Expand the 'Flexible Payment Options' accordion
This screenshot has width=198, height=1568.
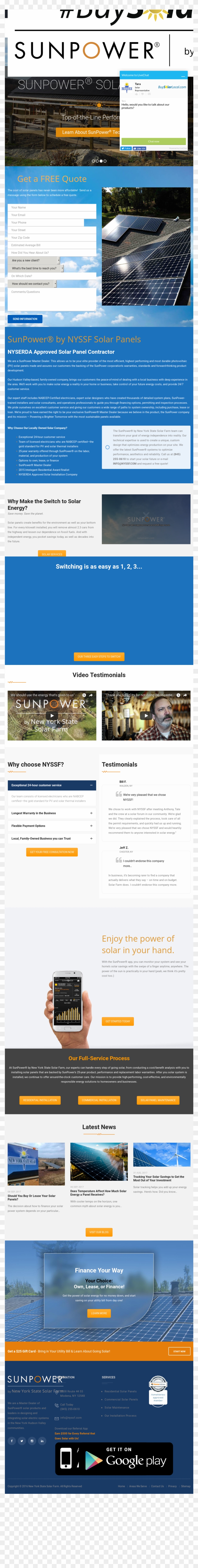coord(52,826)
